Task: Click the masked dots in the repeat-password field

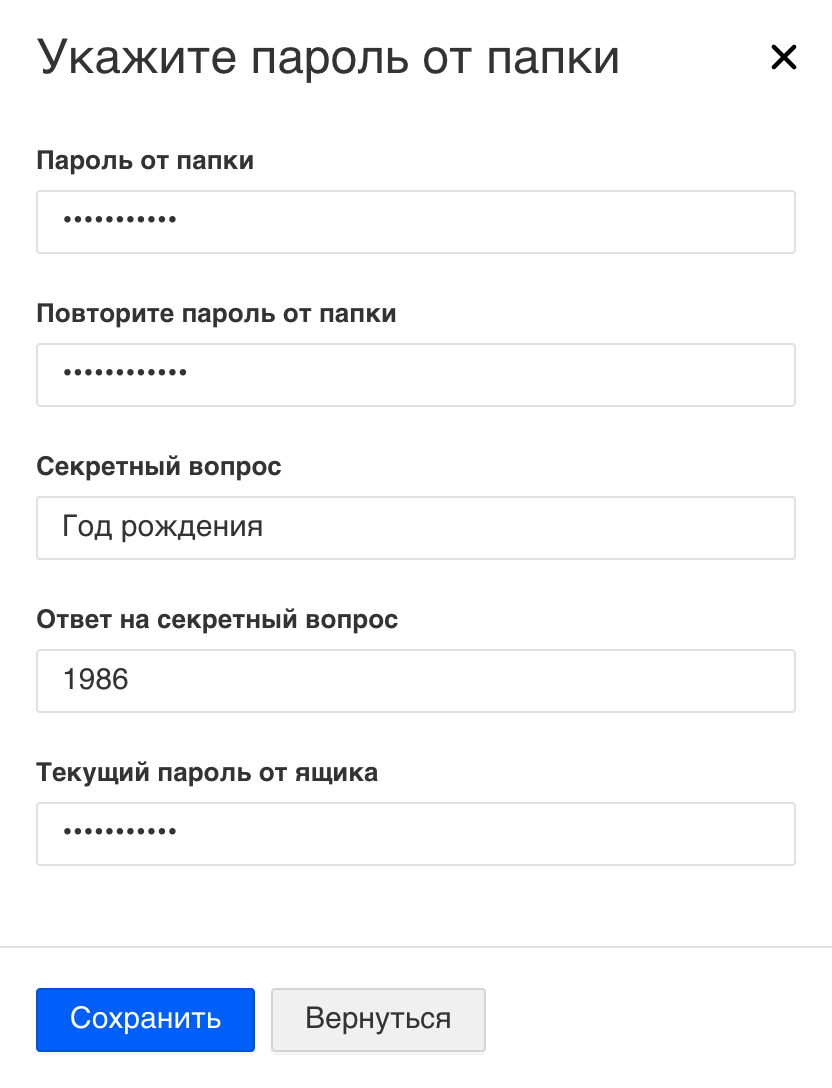Action: (125, 375)
